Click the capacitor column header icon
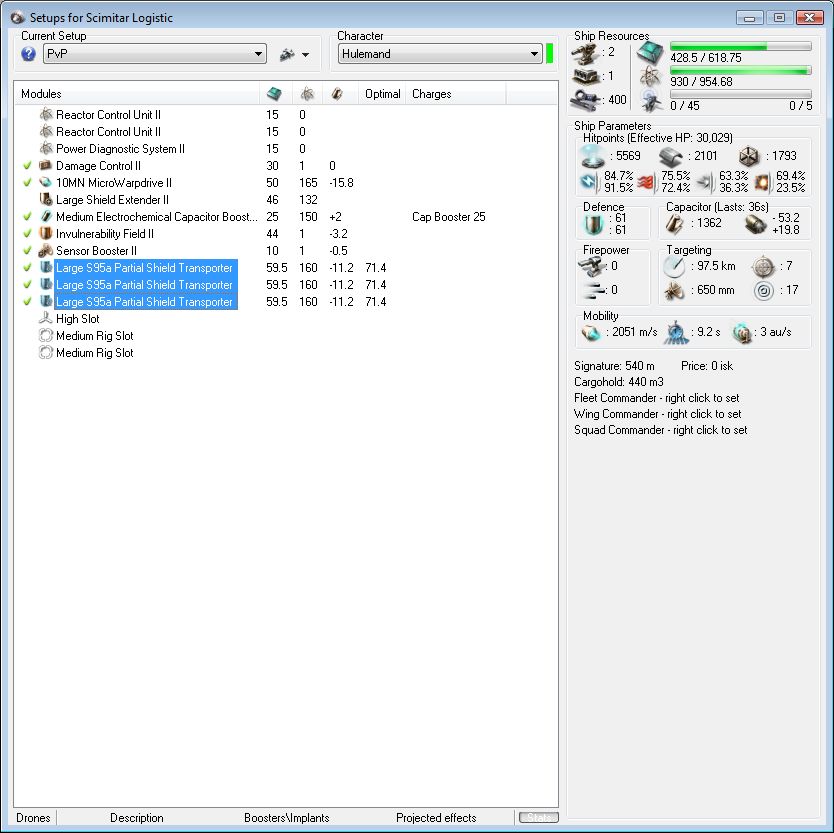The image size is (834, 833). point(337,94)
